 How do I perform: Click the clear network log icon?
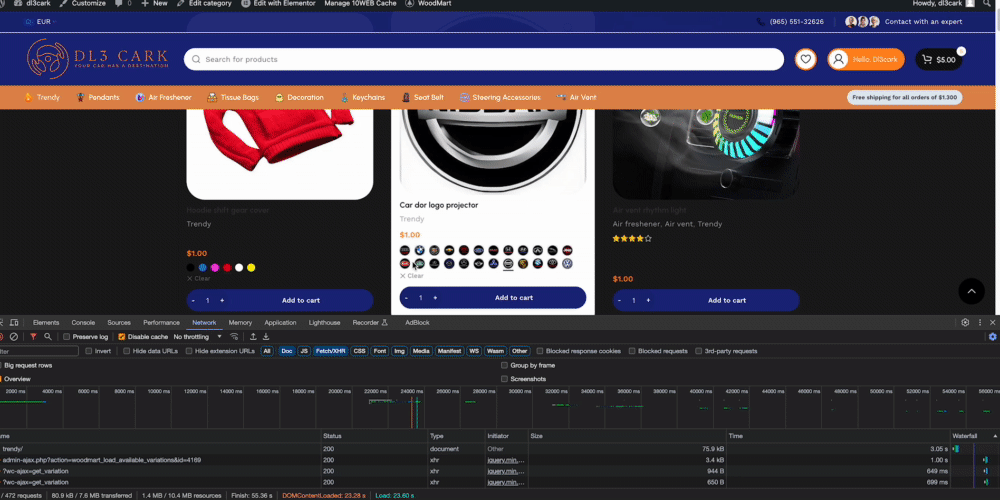pyautogui.click(x=13, y=337)
